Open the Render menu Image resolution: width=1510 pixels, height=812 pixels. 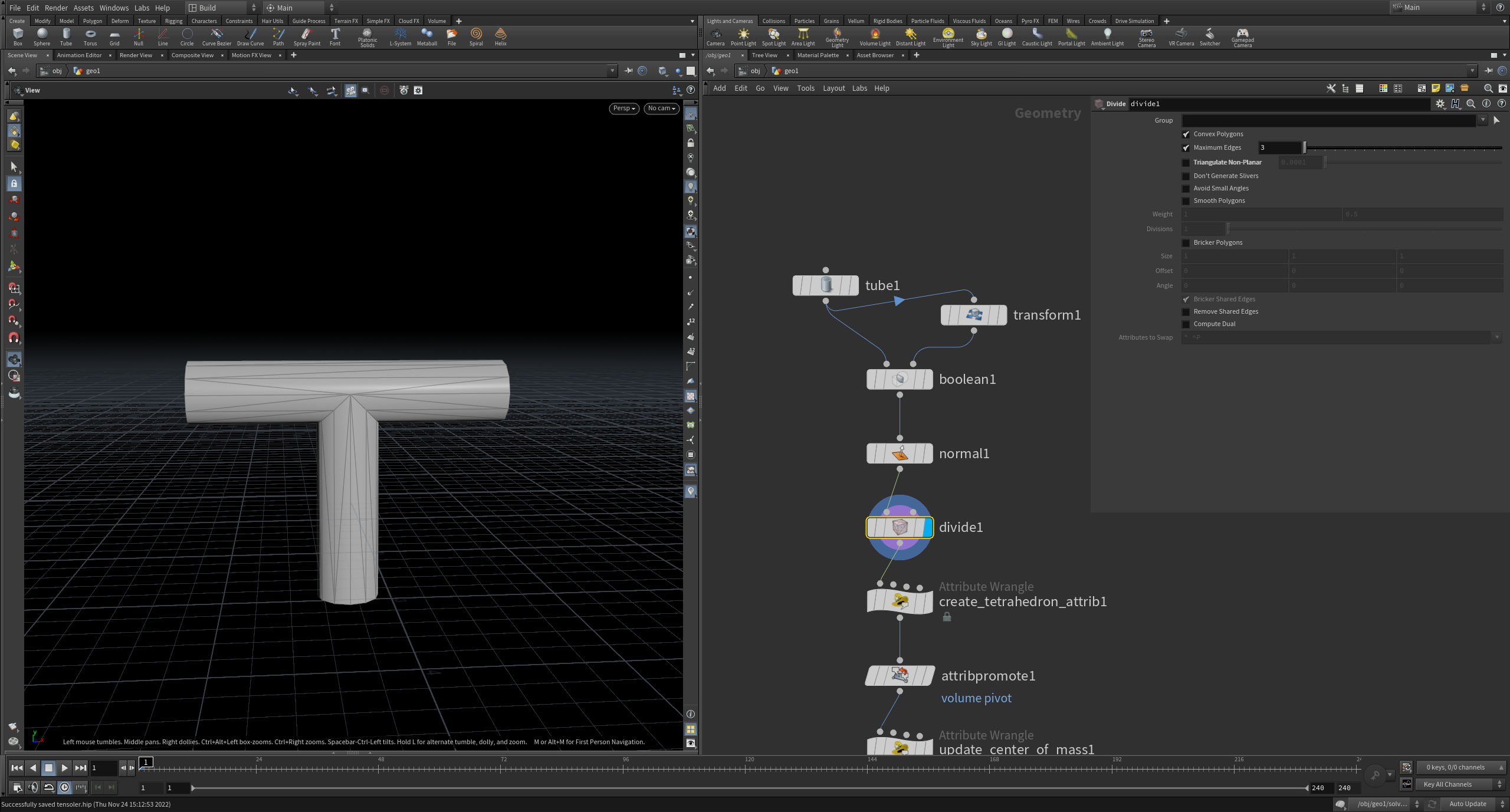point(56,8)
